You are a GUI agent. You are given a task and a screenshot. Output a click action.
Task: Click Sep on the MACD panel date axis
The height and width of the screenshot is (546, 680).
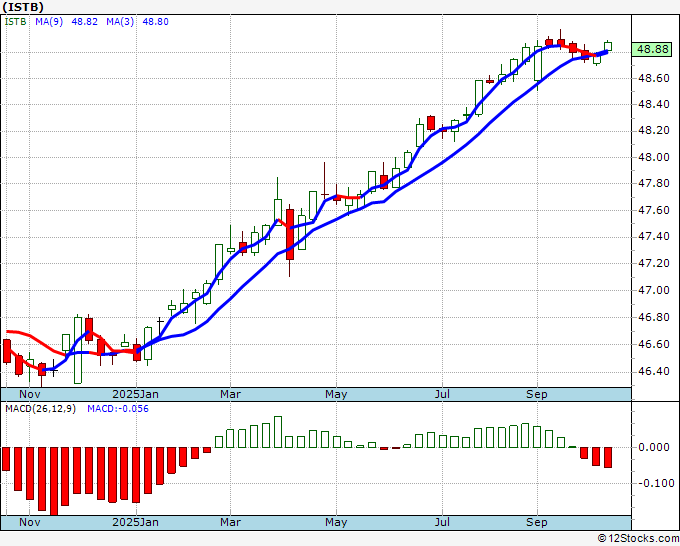(x=537, y=522)
